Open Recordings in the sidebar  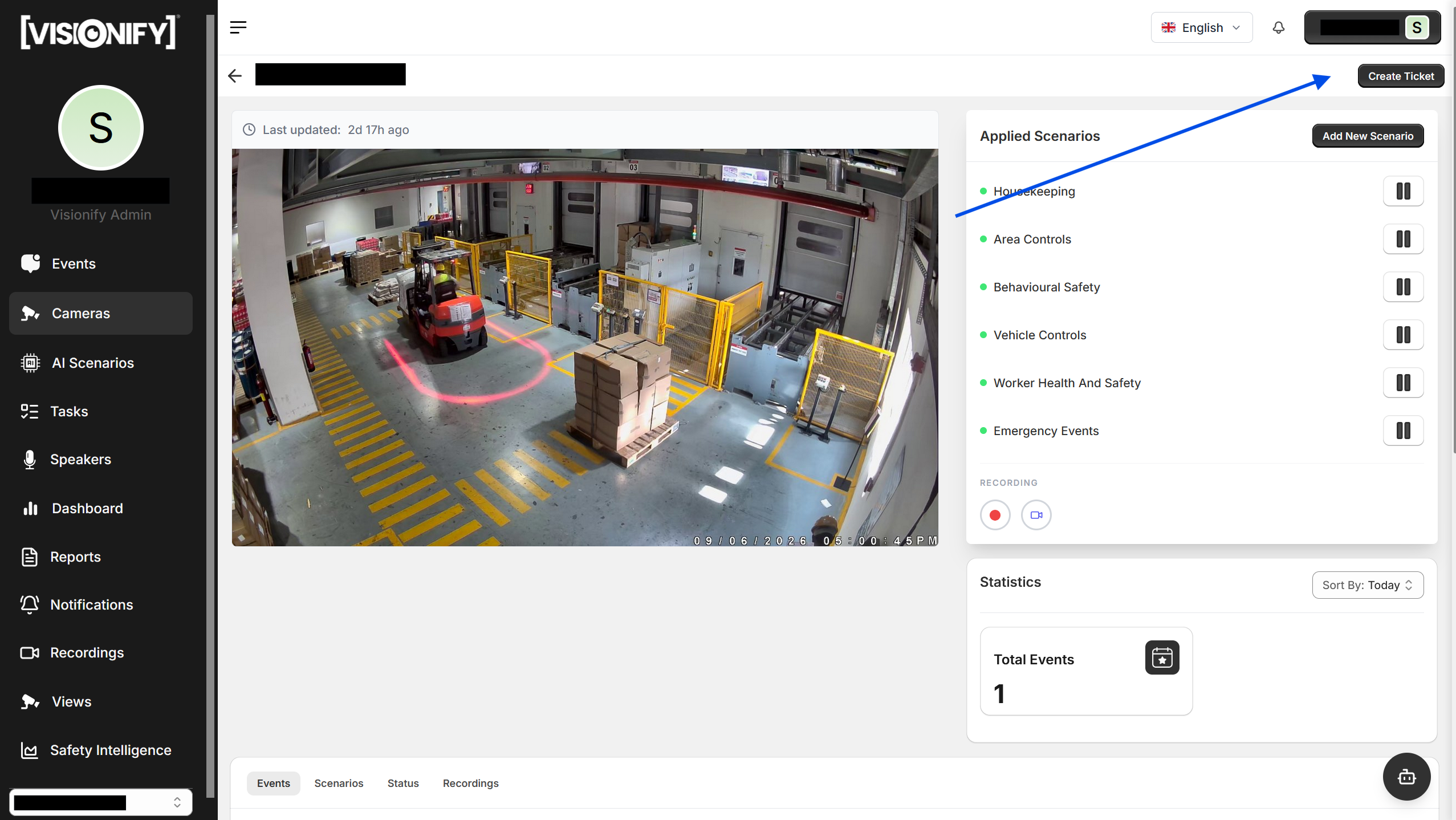pyautogui.click(x=101, y=652)
